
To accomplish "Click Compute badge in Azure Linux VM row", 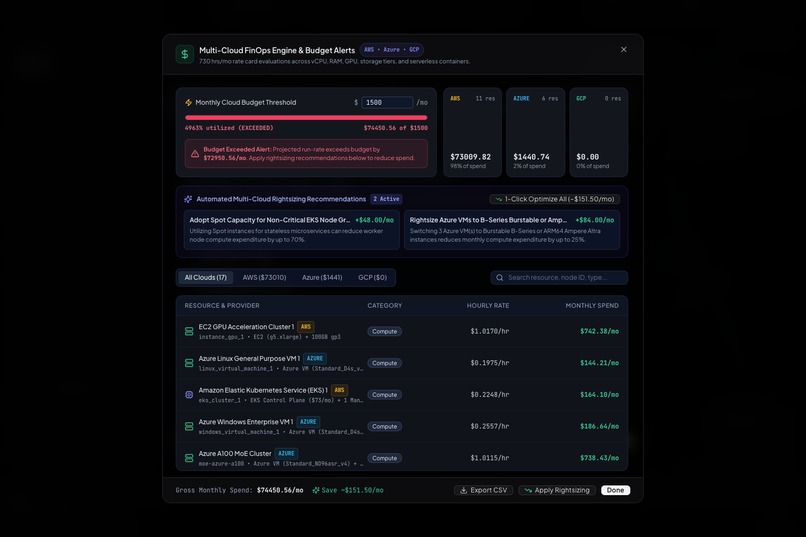I will 384,363.
